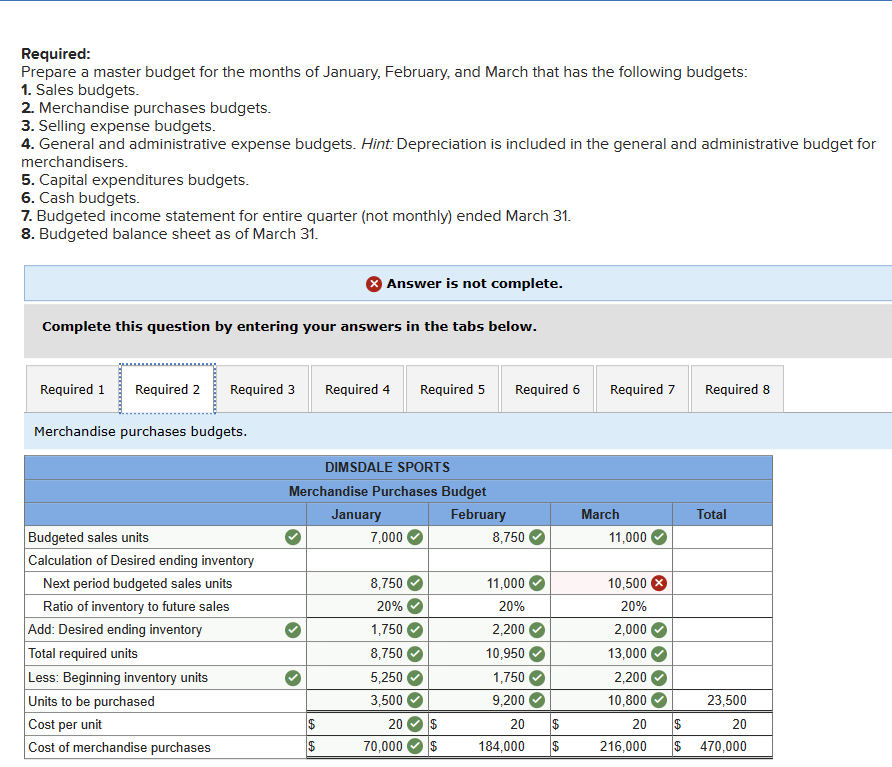This screenshot has width=892, height=767.
Task: Click the green check next to 10,950 total required
Action: click(537, 654)
